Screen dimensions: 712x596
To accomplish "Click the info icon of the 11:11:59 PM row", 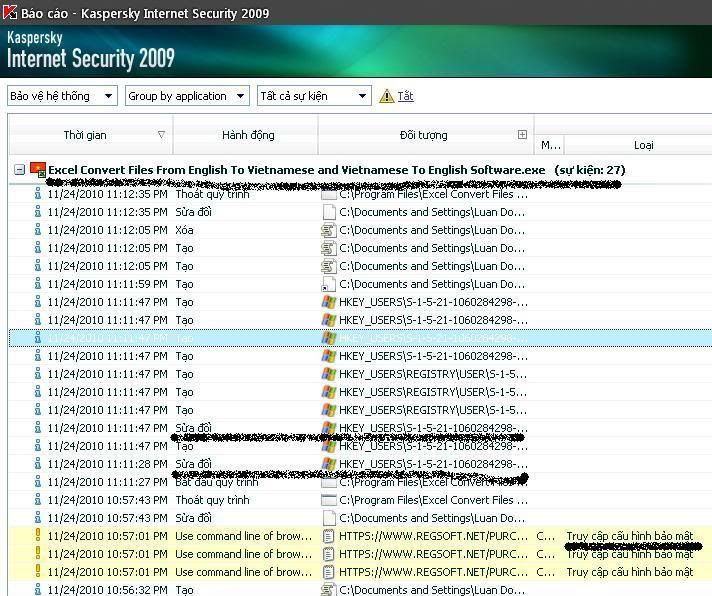I will pyautogui.click(x=38, y=284).
